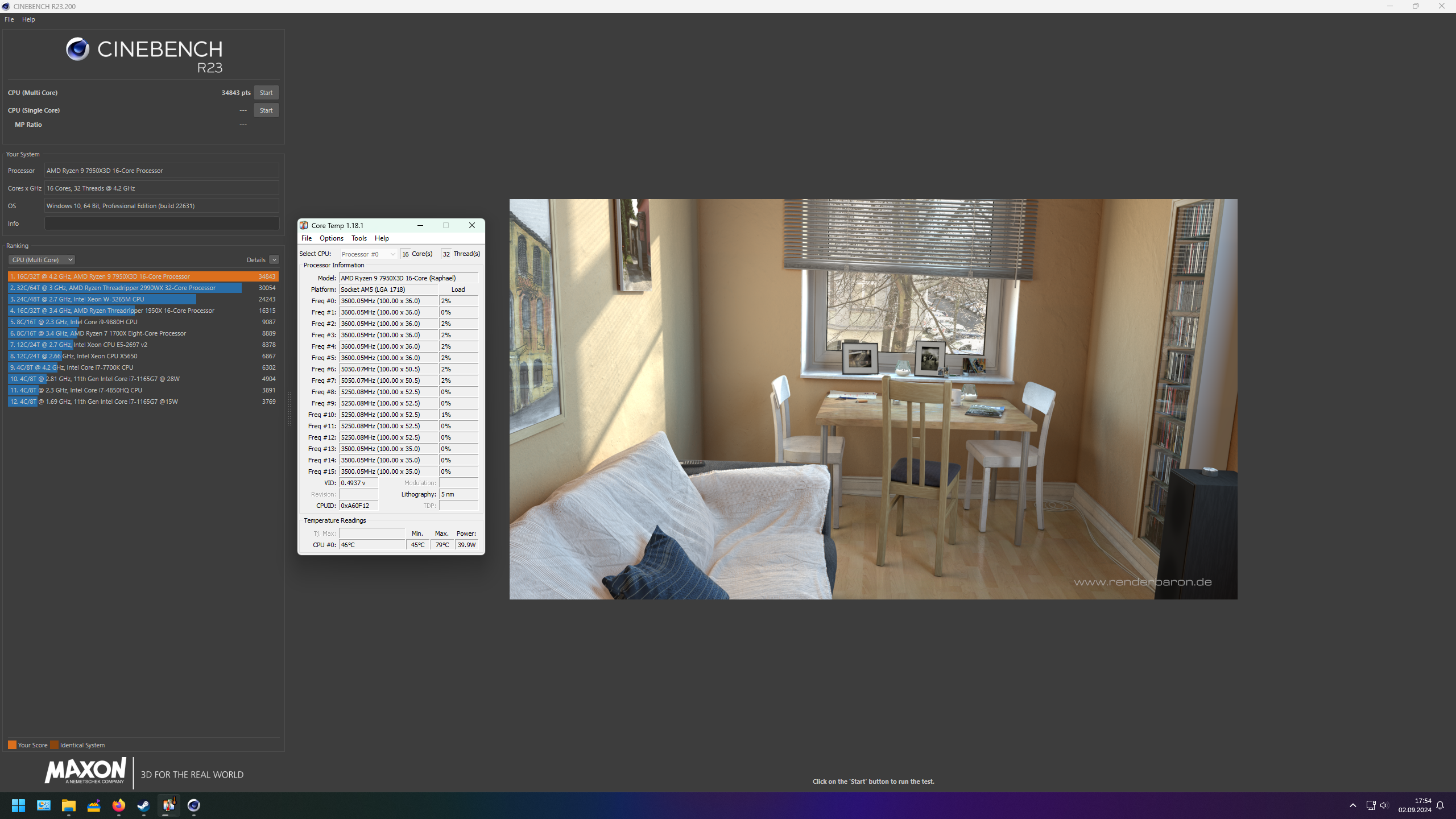Open the Options menu in Core Temp
The width and height of the screenshot is (1456, 819).
pyautogui.click(x=332, y=238)
